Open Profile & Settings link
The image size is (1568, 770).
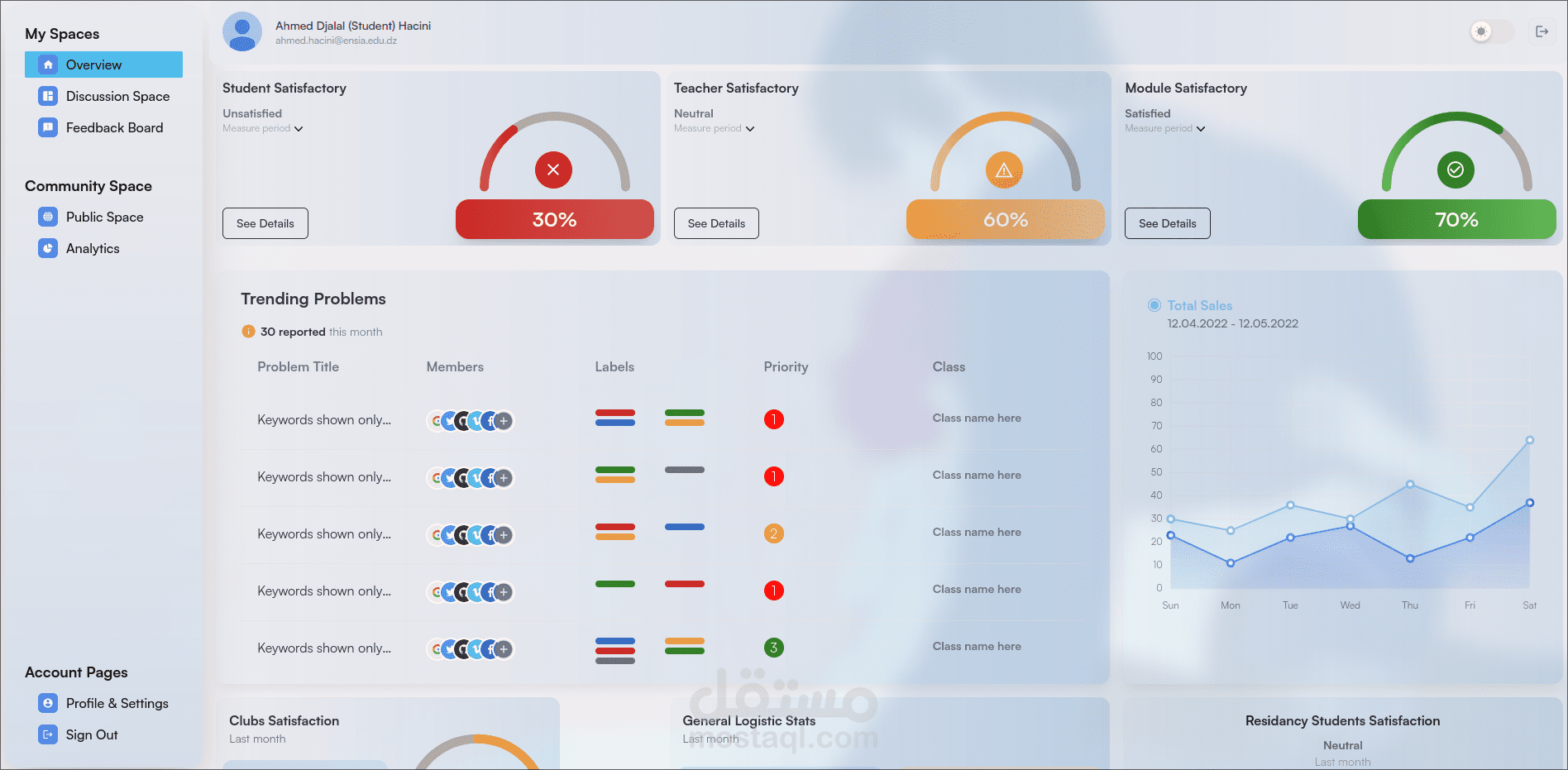click(x=103, y=703)
